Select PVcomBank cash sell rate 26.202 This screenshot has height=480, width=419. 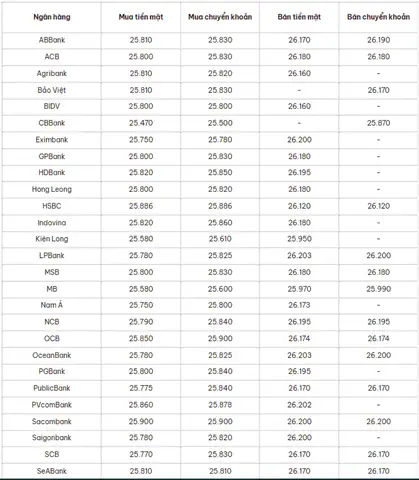[x=299, y=405]
